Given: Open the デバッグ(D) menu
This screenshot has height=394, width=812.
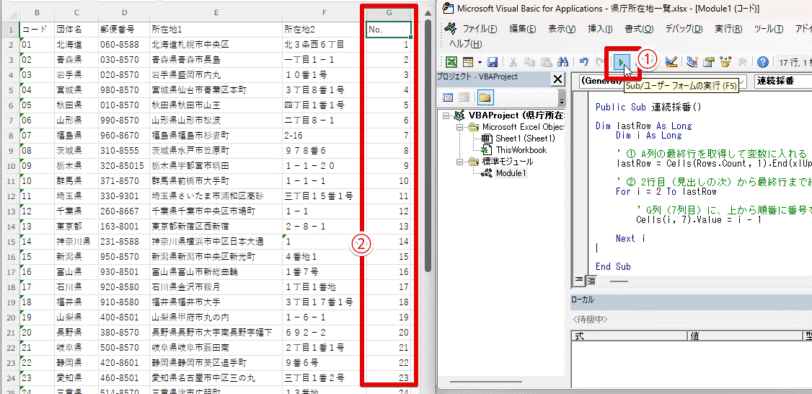Looking at the screenshot, I should [684, 29].
